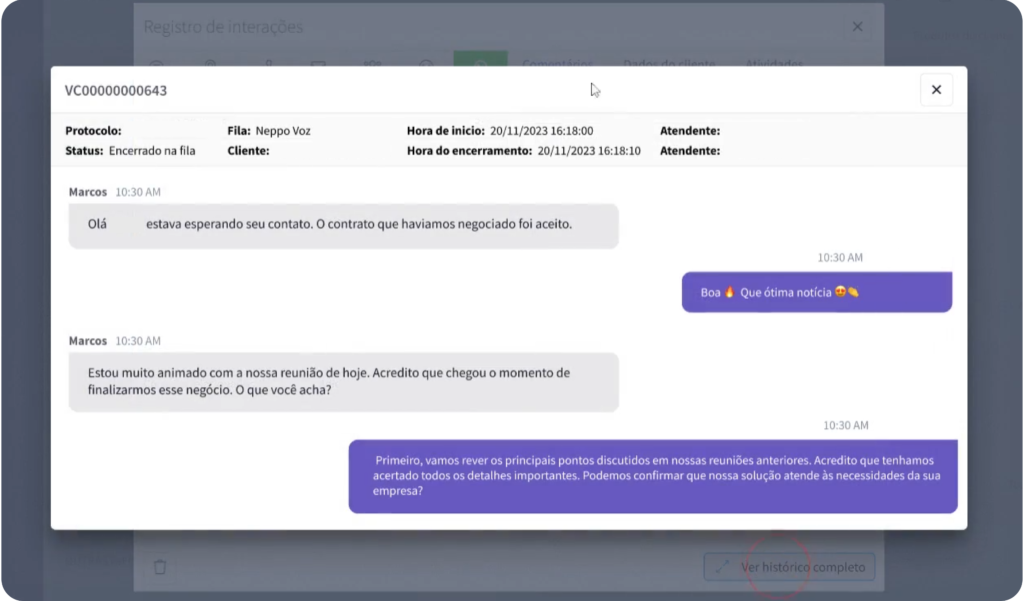Click the heart-eyes emoji in the reply
This screenshot has width=1024, height=601.
pyautogui.click(x=840, y=293)
